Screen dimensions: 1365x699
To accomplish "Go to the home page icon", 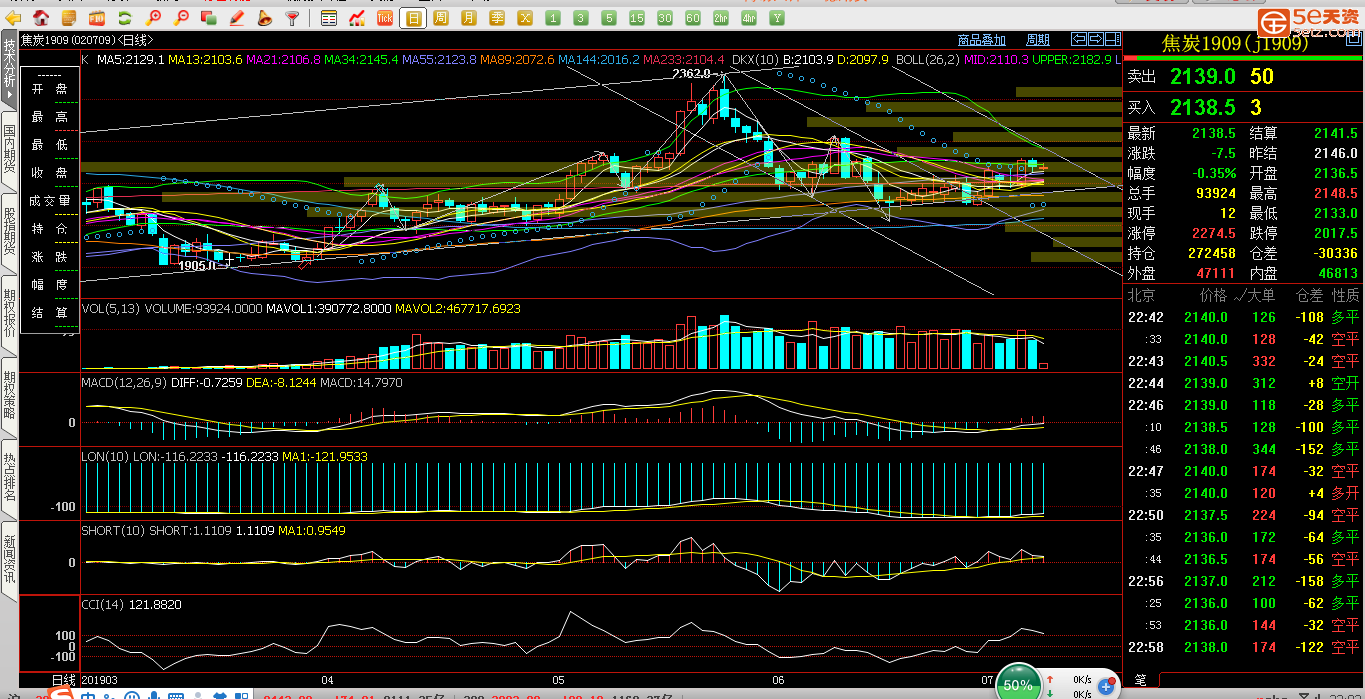I will (41, 18).
